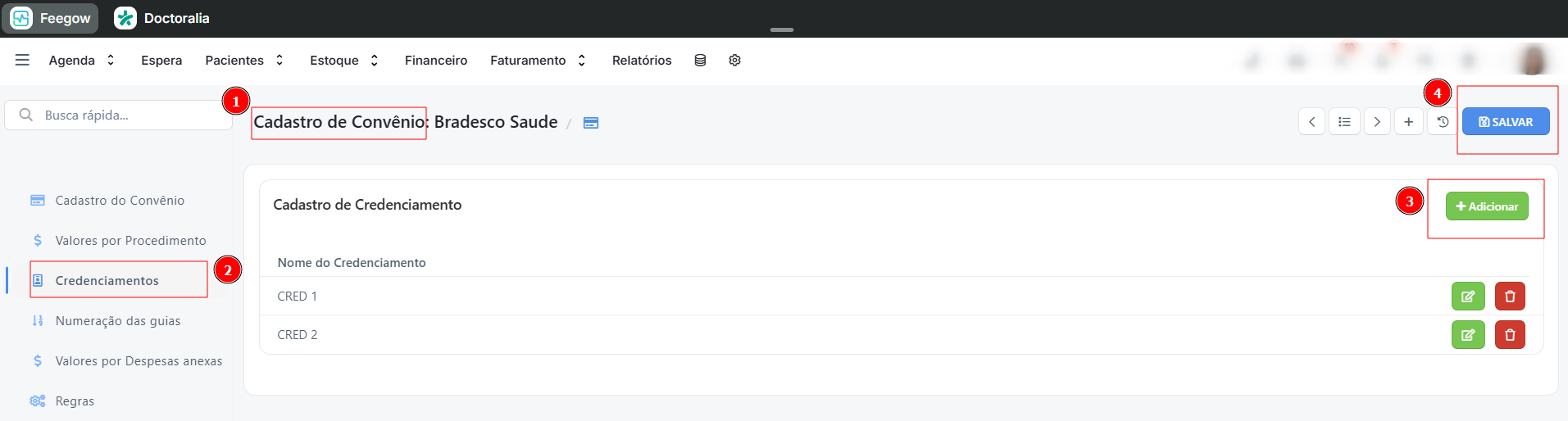Open Regras in sidebar

pyautogui.click(x=62, y=401)
